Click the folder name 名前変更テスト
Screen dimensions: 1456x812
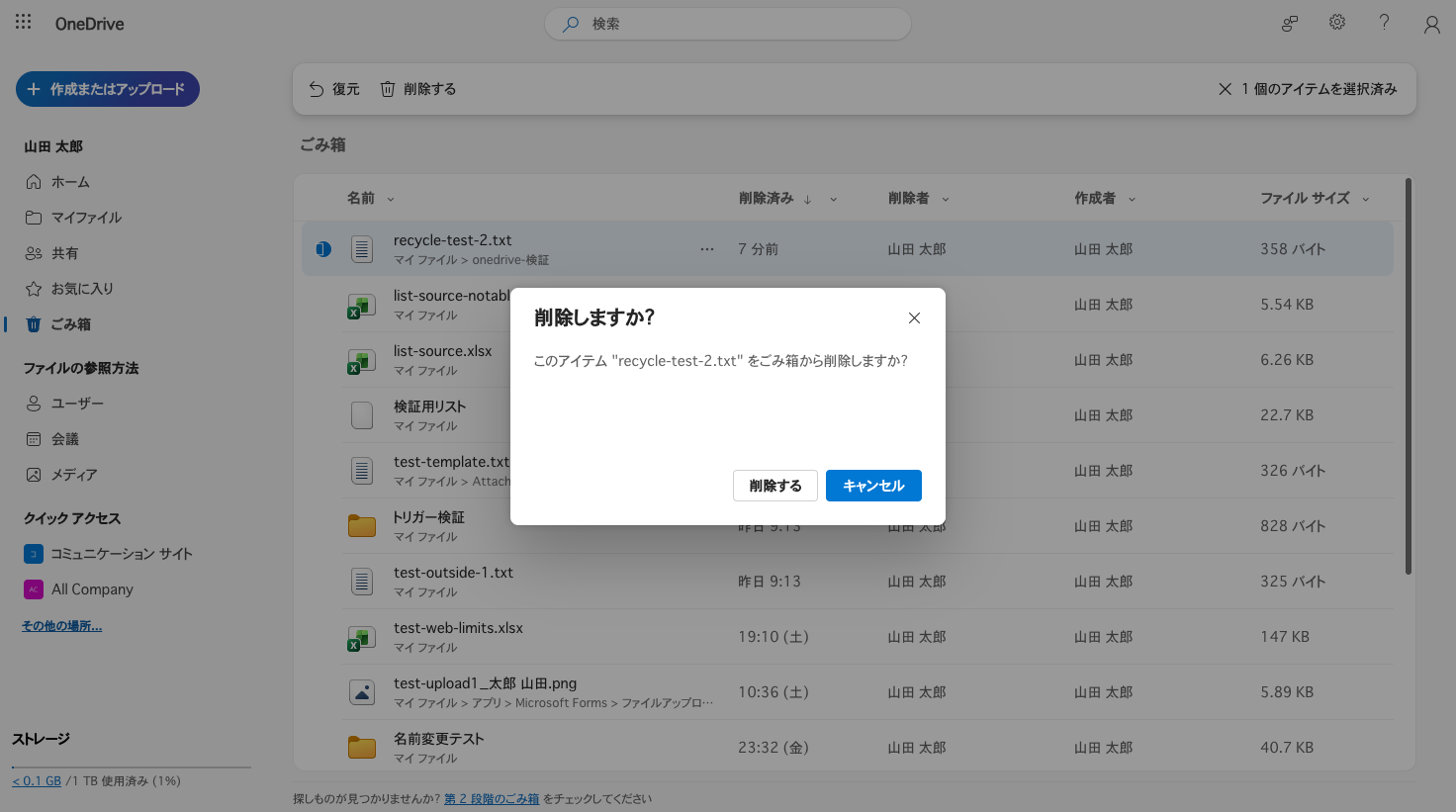coord(438,739)
